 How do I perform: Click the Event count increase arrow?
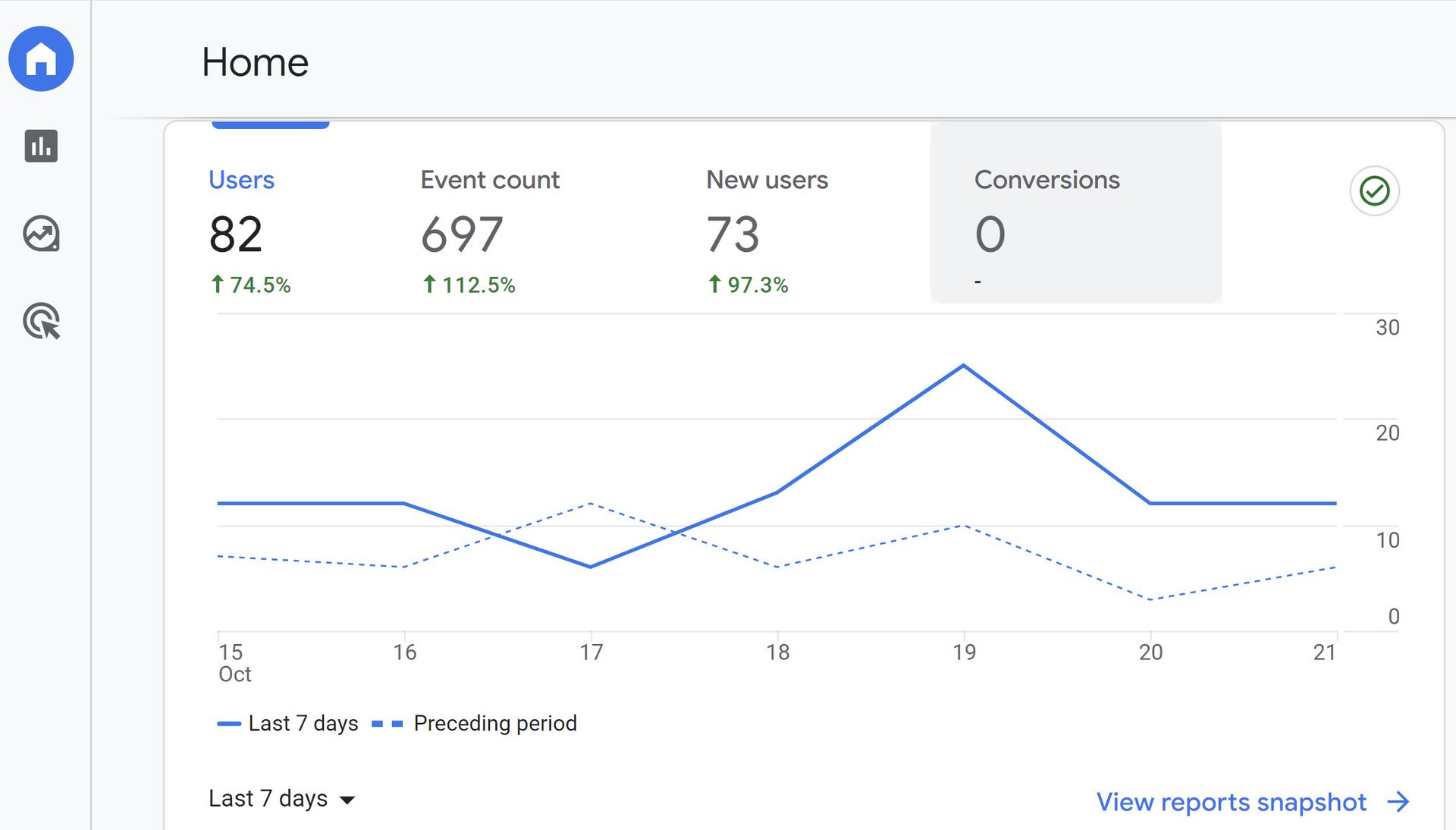[x=429, y=284]
